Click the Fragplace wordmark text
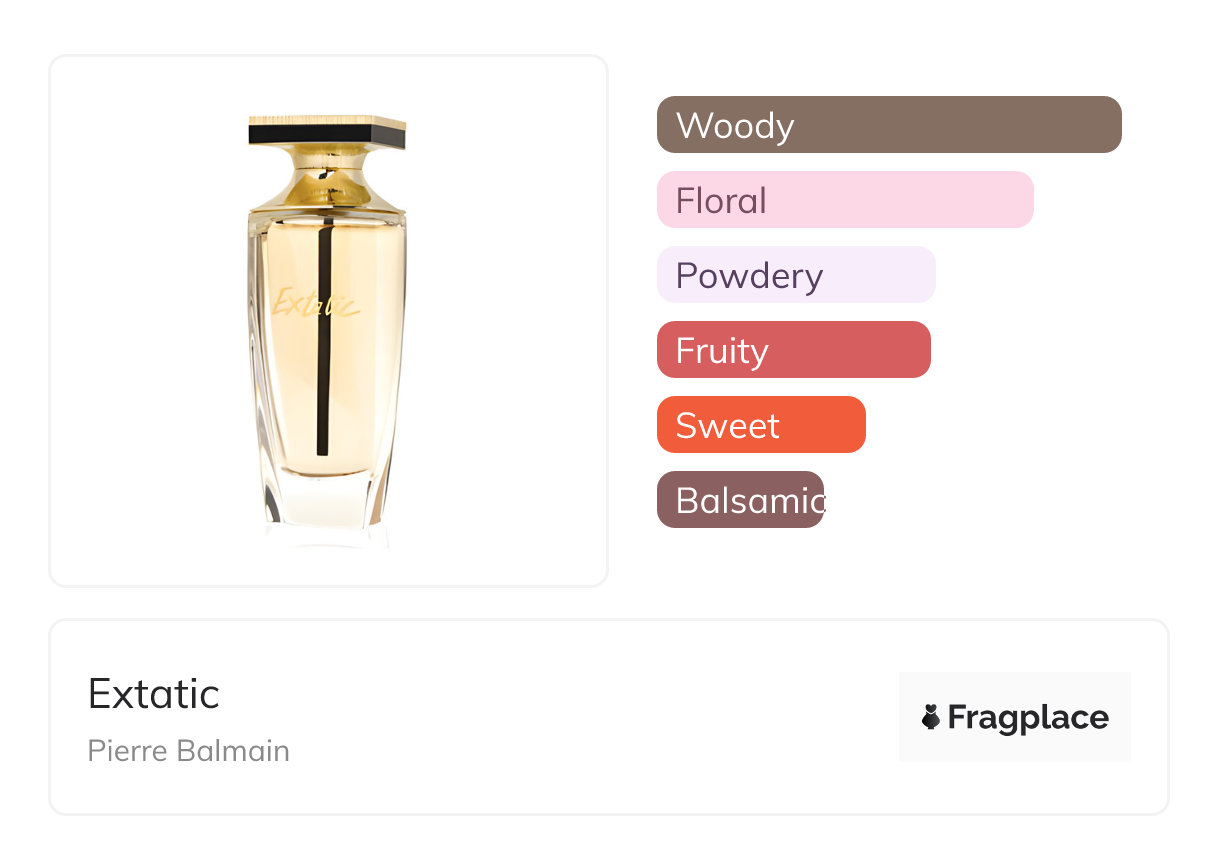Screen dimensions: 1218x864 [x=1028, y=717]
